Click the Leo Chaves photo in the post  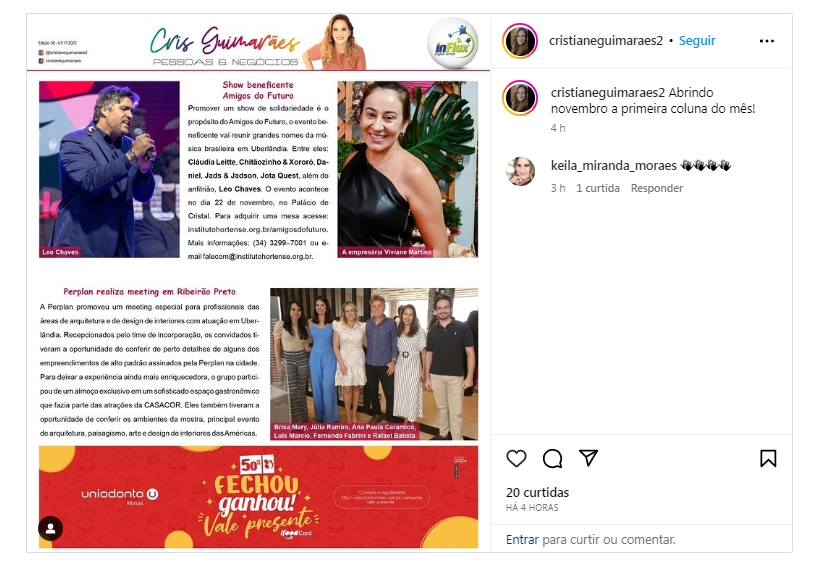(109, 169)
